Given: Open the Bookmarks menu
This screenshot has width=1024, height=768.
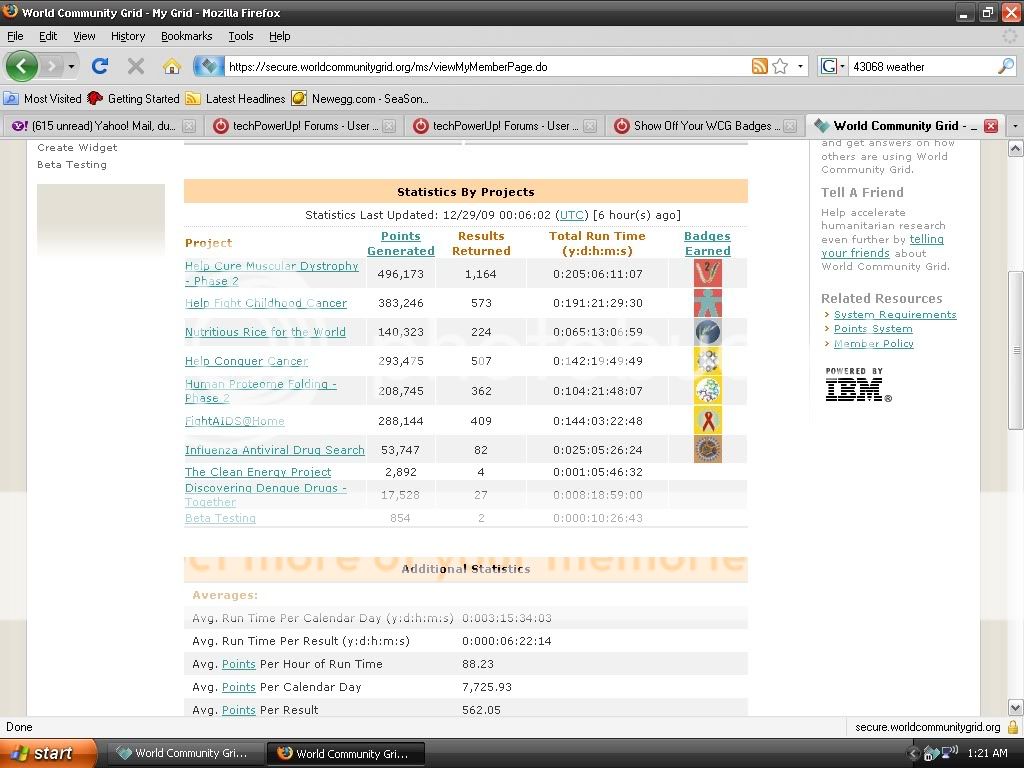Looking at the screenshot, I should [186, 36].
